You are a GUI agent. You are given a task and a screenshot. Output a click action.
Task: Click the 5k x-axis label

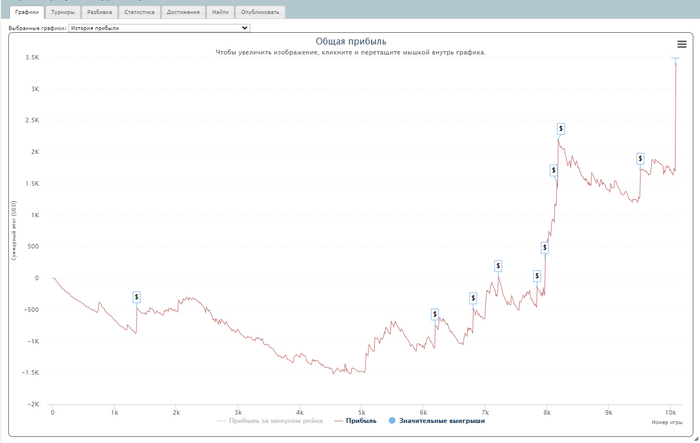362,413
